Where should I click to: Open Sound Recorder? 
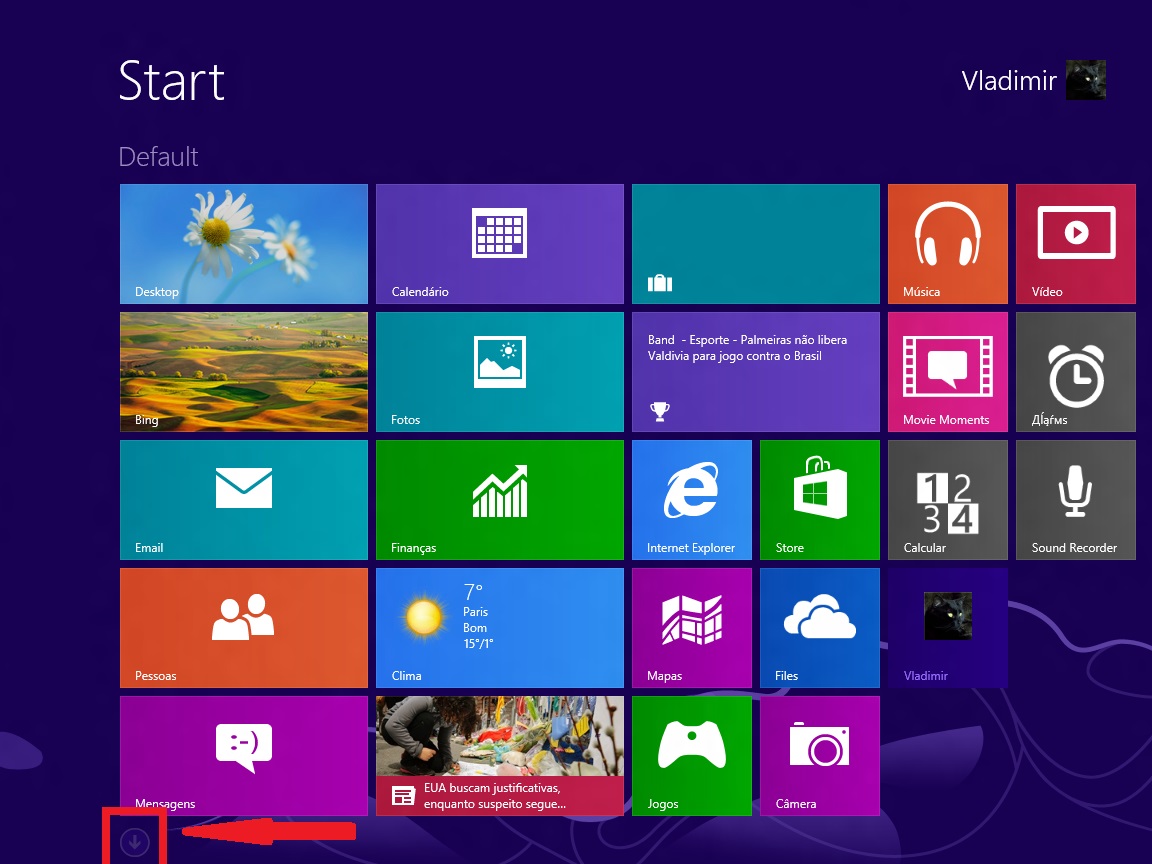1075,499
